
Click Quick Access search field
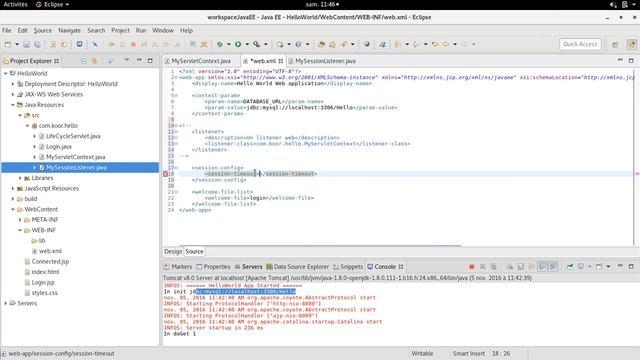coord(580,44)
